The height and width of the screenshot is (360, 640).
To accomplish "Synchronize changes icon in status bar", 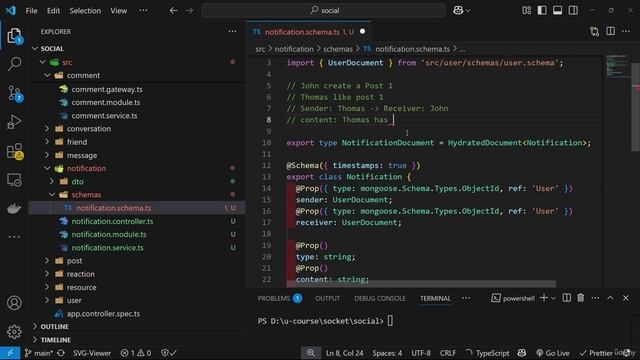I will click(61, 353).
